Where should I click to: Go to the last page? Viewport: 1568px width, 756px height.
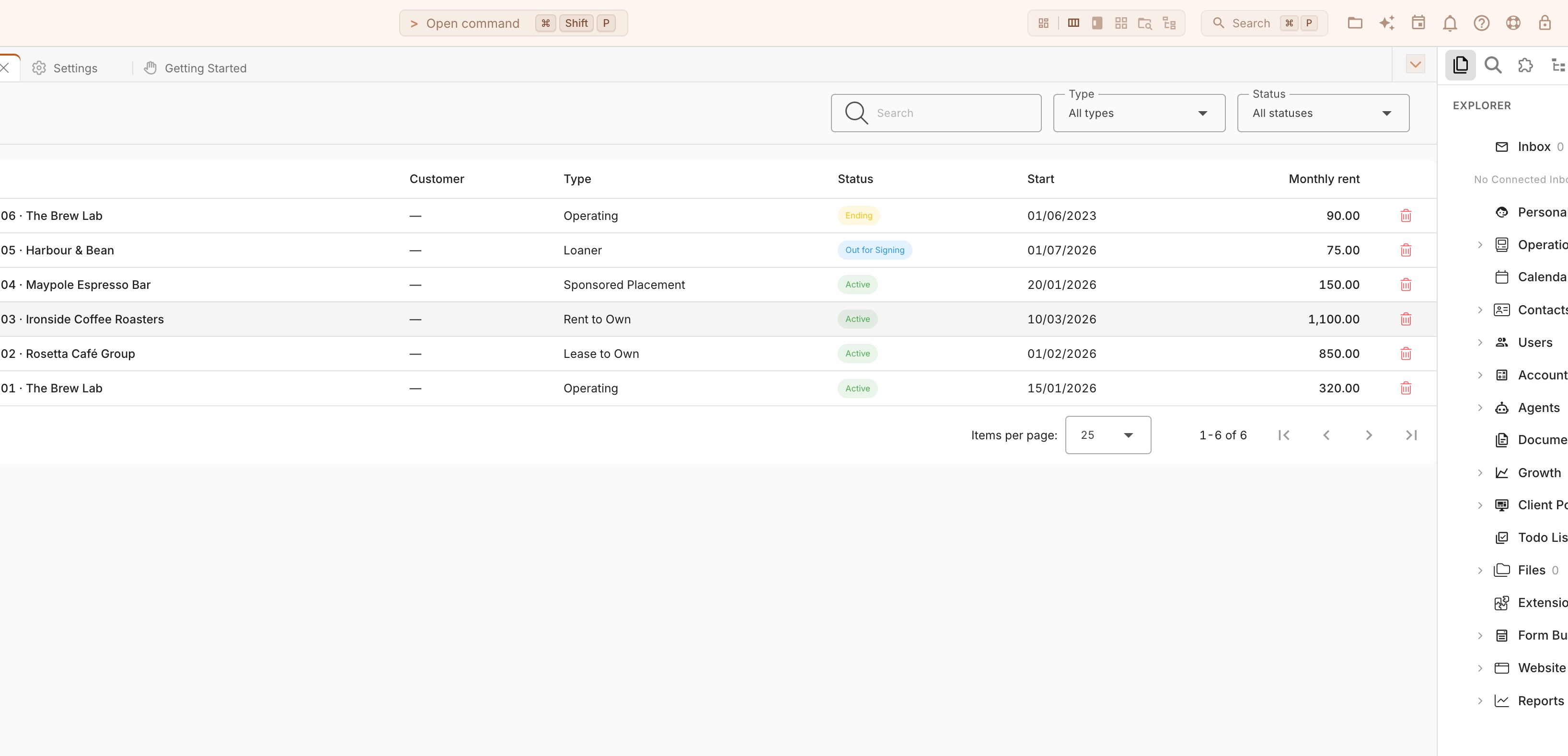(x=1412, y=435)
